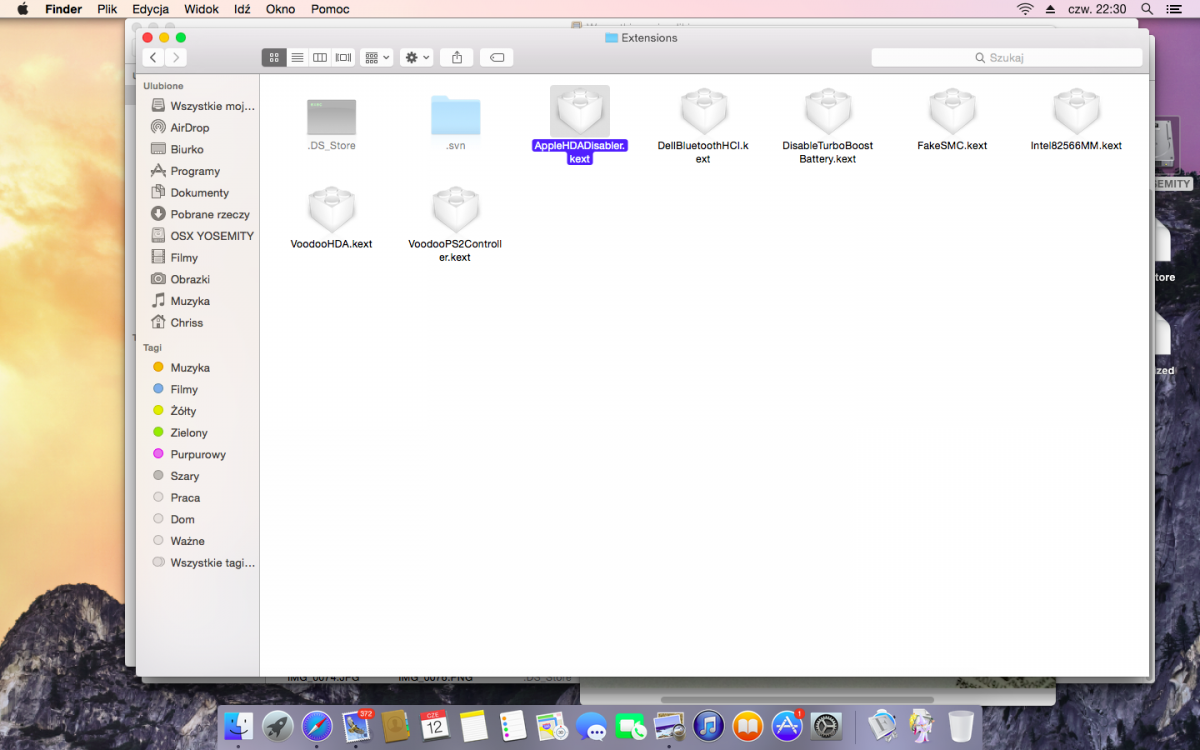
Task: Open Wszystkie moje pliki in sidebar
Action: pyautogui.click(x=203, y=106)
